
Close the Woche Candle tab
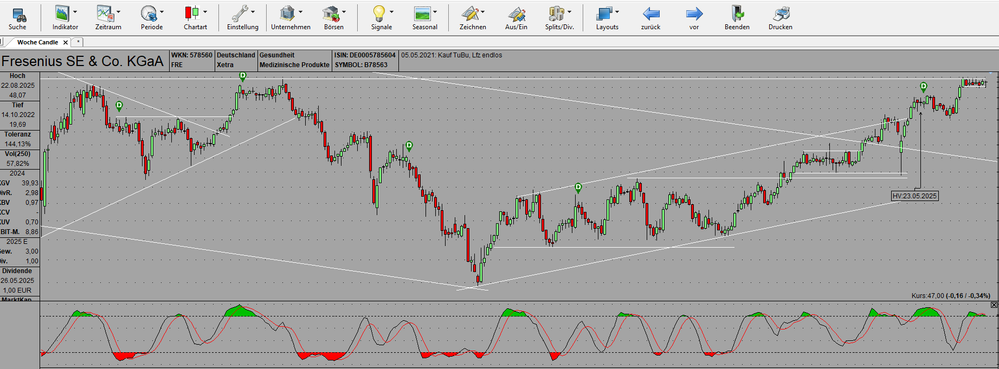tap(66, 42)
